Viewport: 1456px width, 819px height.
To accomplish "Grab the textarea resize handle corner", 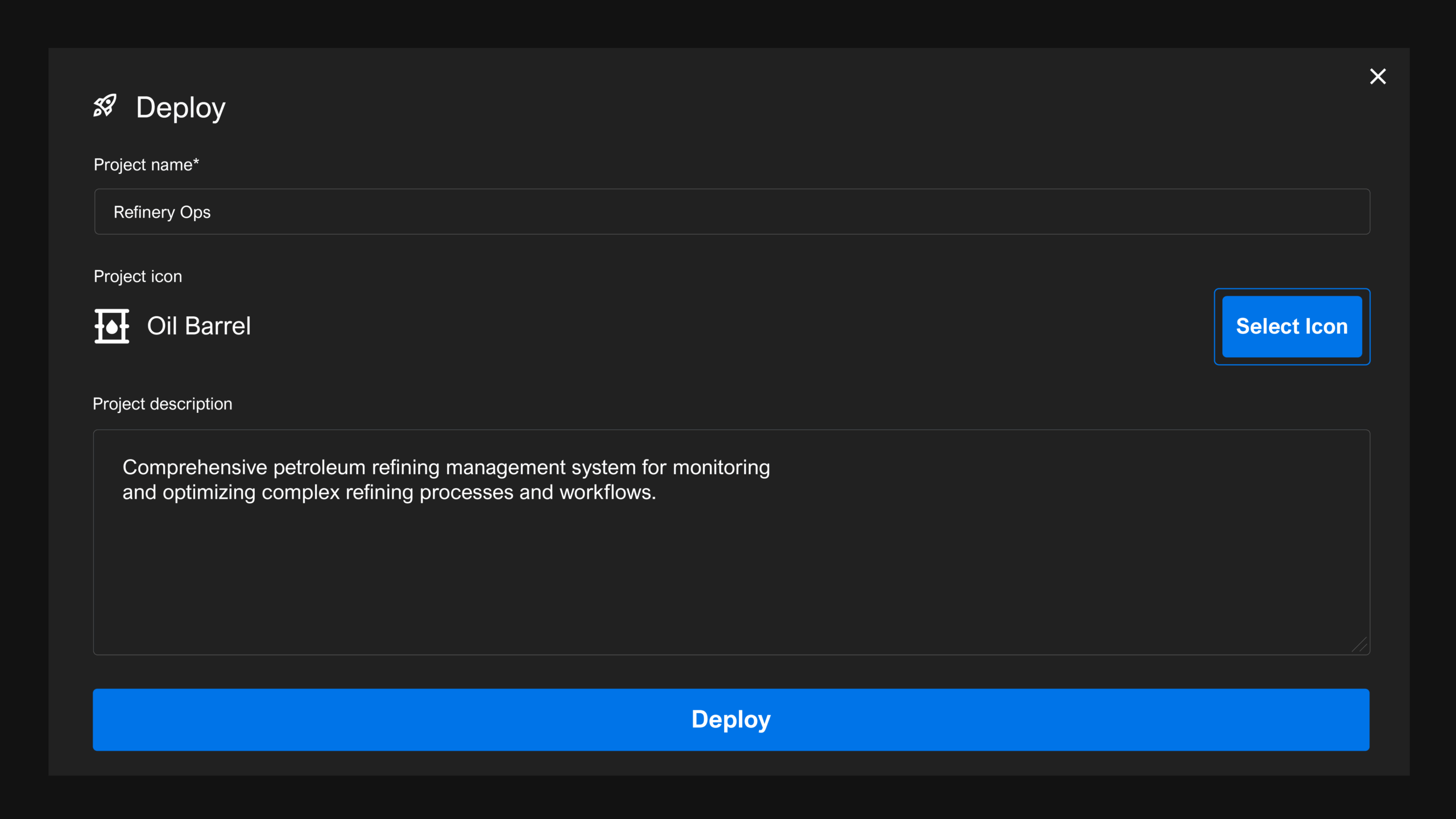I will point(1360,645).
